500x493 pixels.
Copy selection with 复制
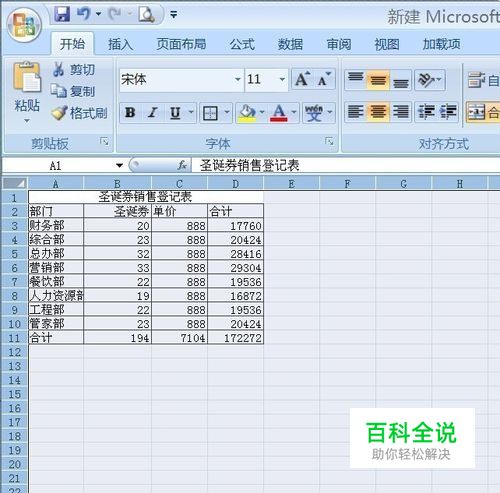point(73,91)
